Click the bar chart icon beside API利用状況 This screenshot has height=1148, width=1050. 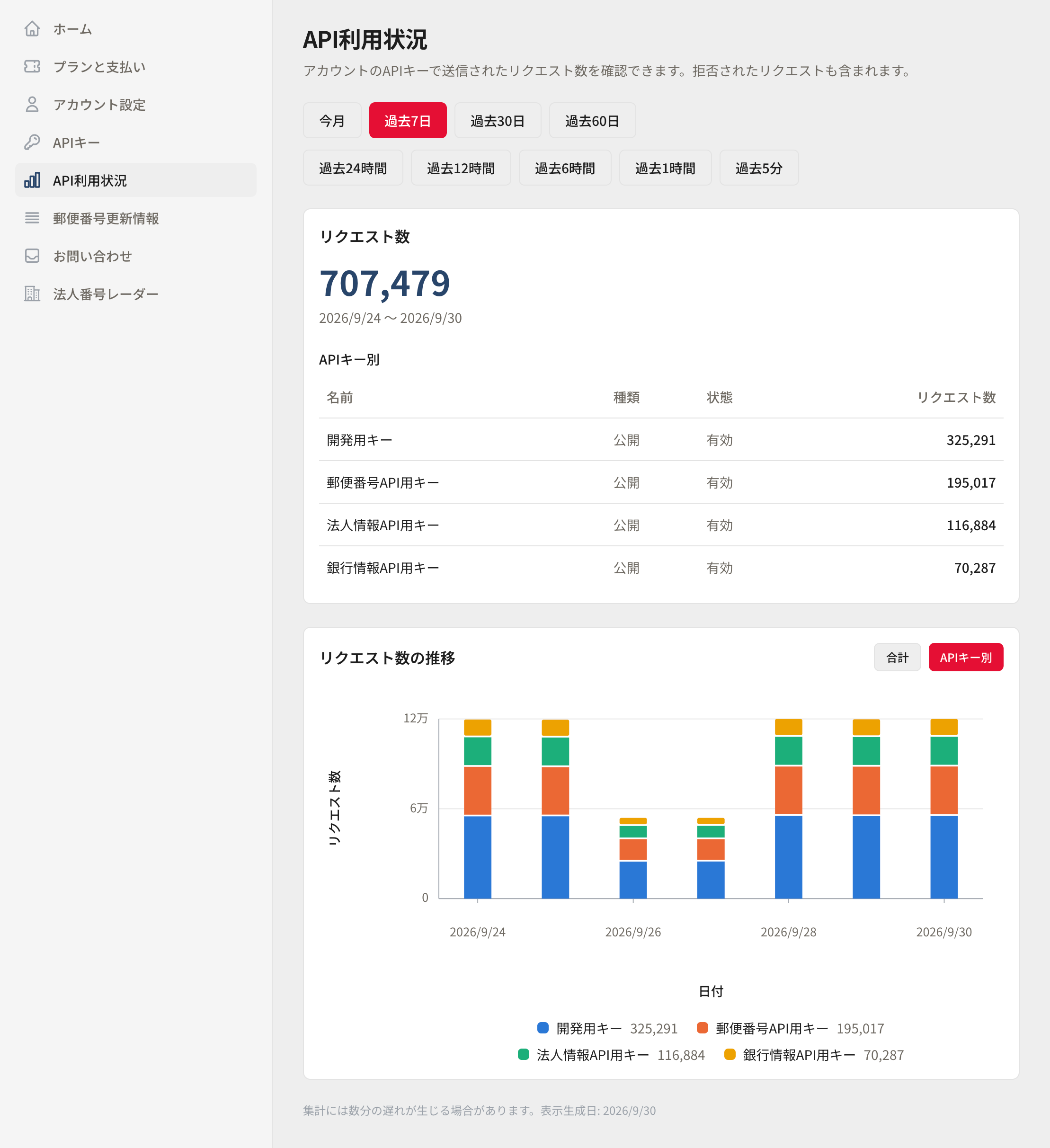[x=32, y=180]
